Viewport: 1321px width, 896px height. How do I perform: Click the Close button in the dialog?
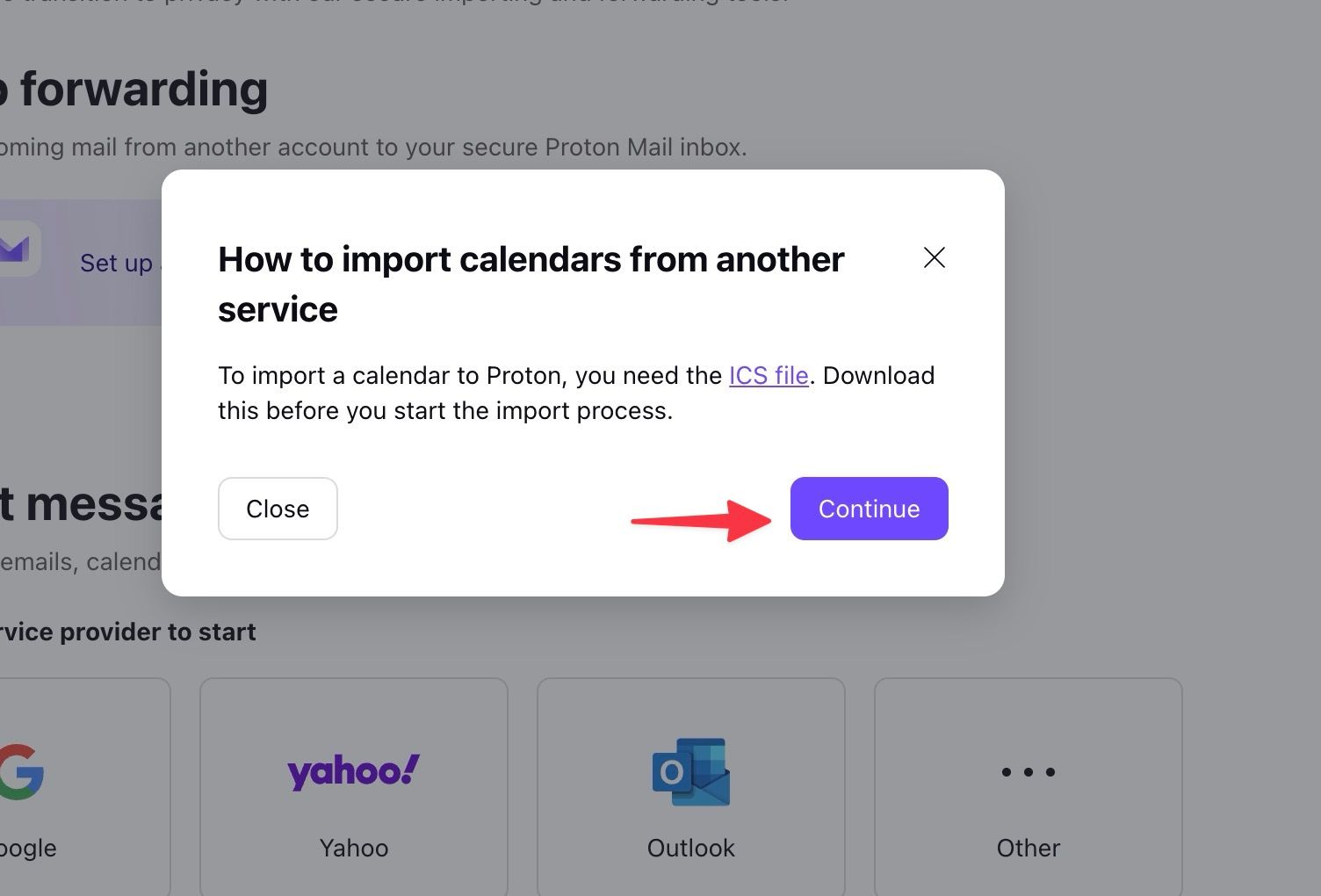(278, 509)
